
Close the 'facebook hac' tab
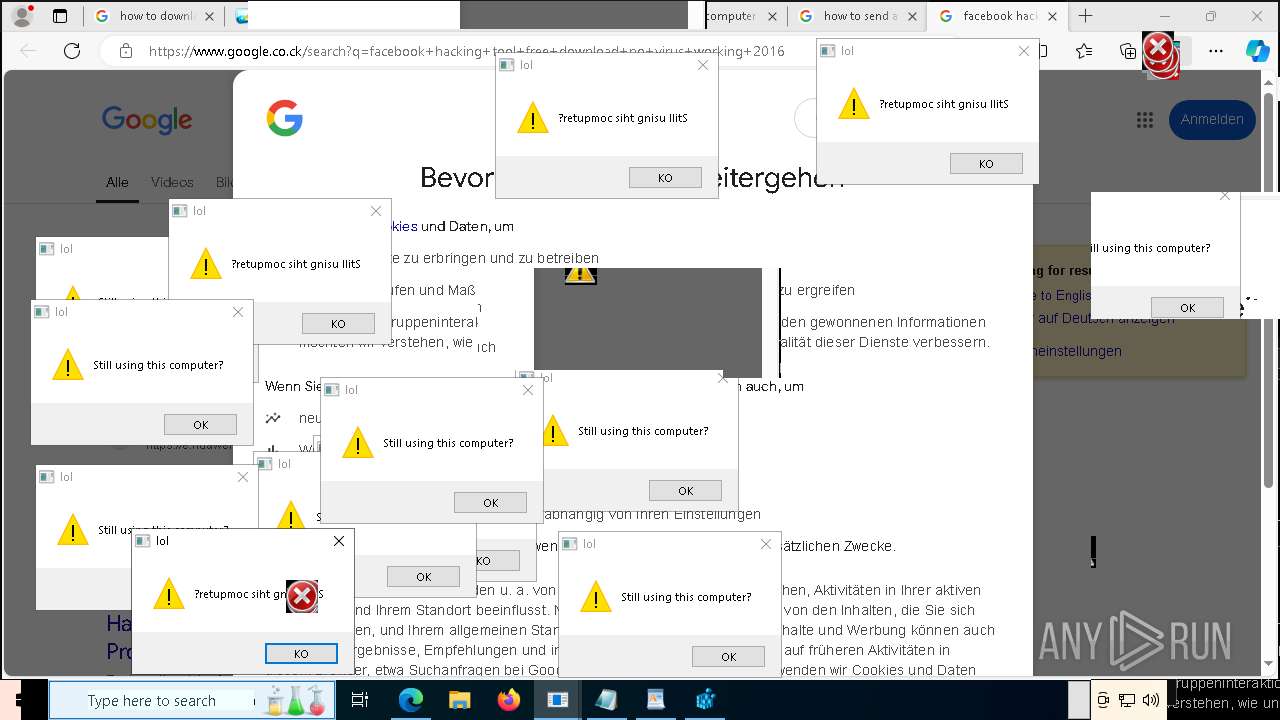pos(1052,16)
